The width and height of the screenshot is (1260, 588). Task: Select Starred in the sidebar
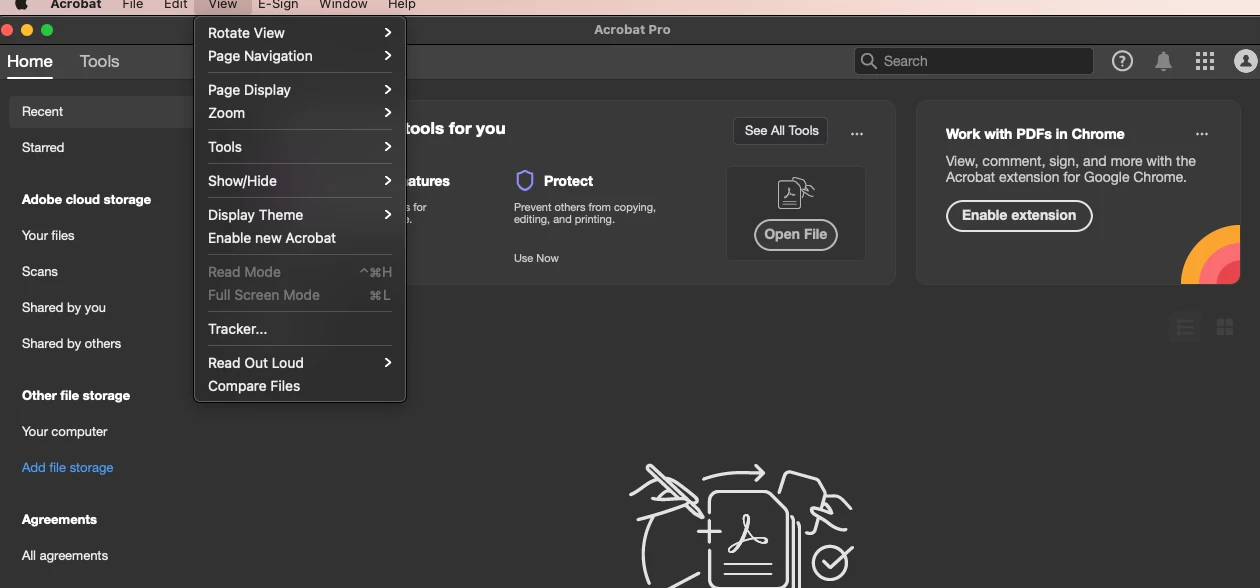click(43, 147)
